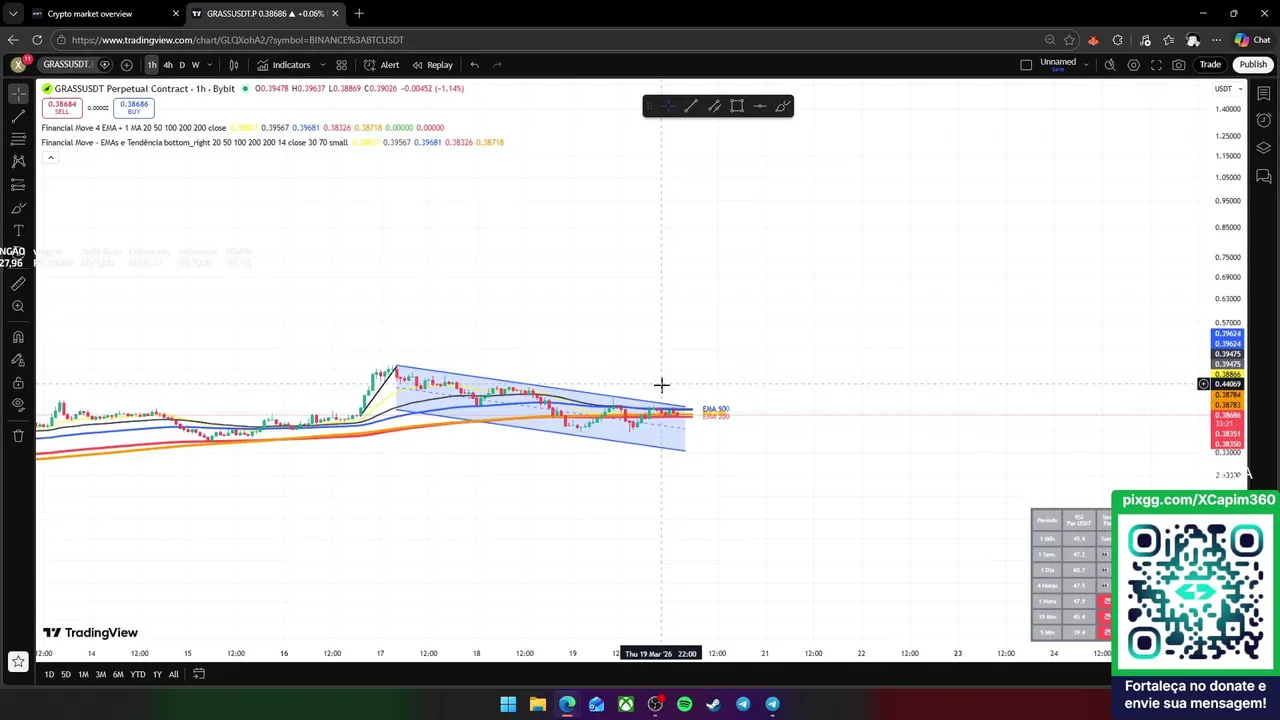Select the 1h timeframe

pos(152,65)
